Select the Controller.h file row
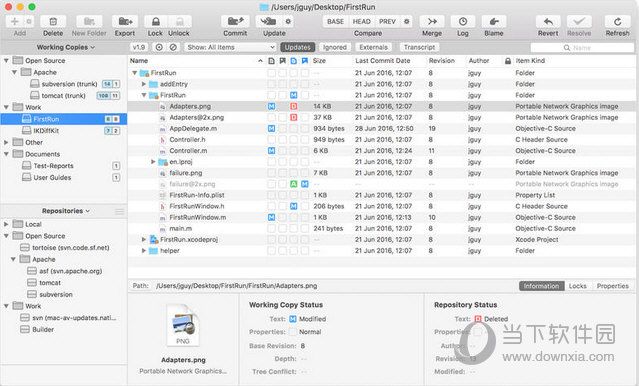639x386 pixels. 381,140
